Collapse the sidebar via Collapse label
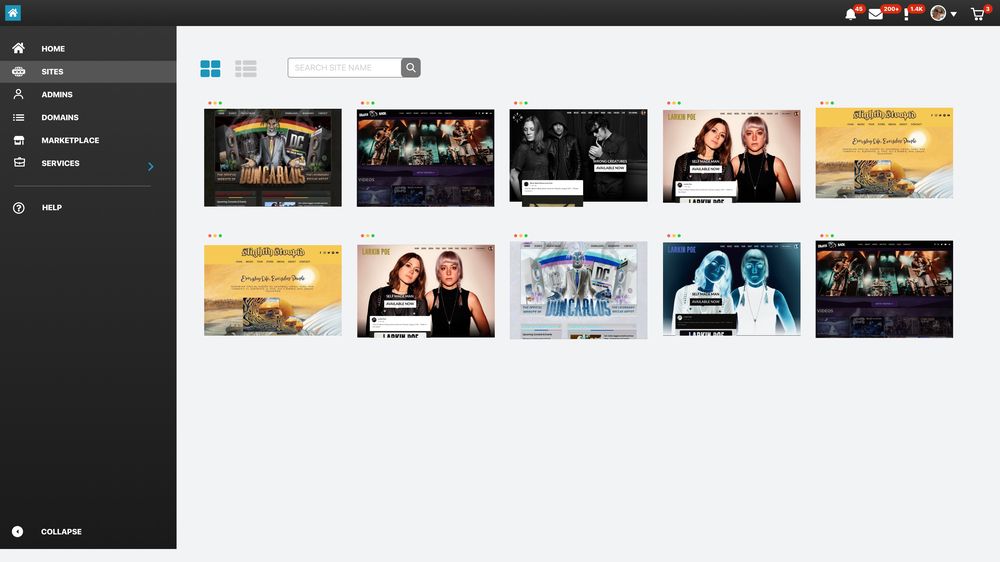The width and height of the screenshot is (1000, 562). (x=61, y=531)
